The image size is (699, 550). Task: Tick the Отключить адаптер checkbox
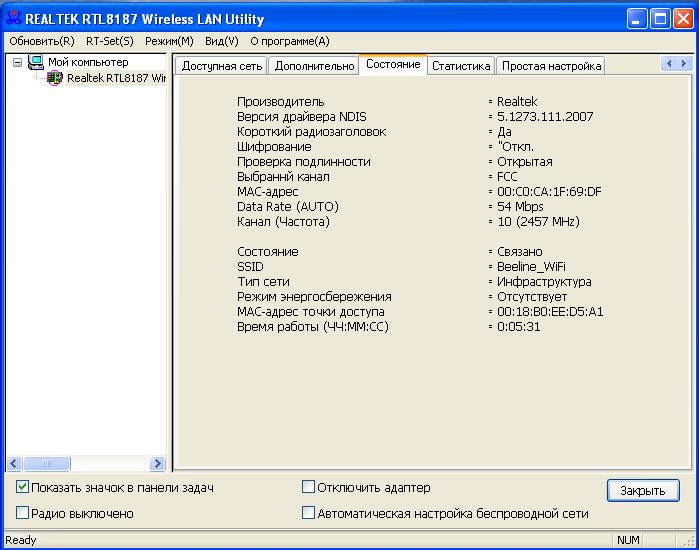[308, 487]
